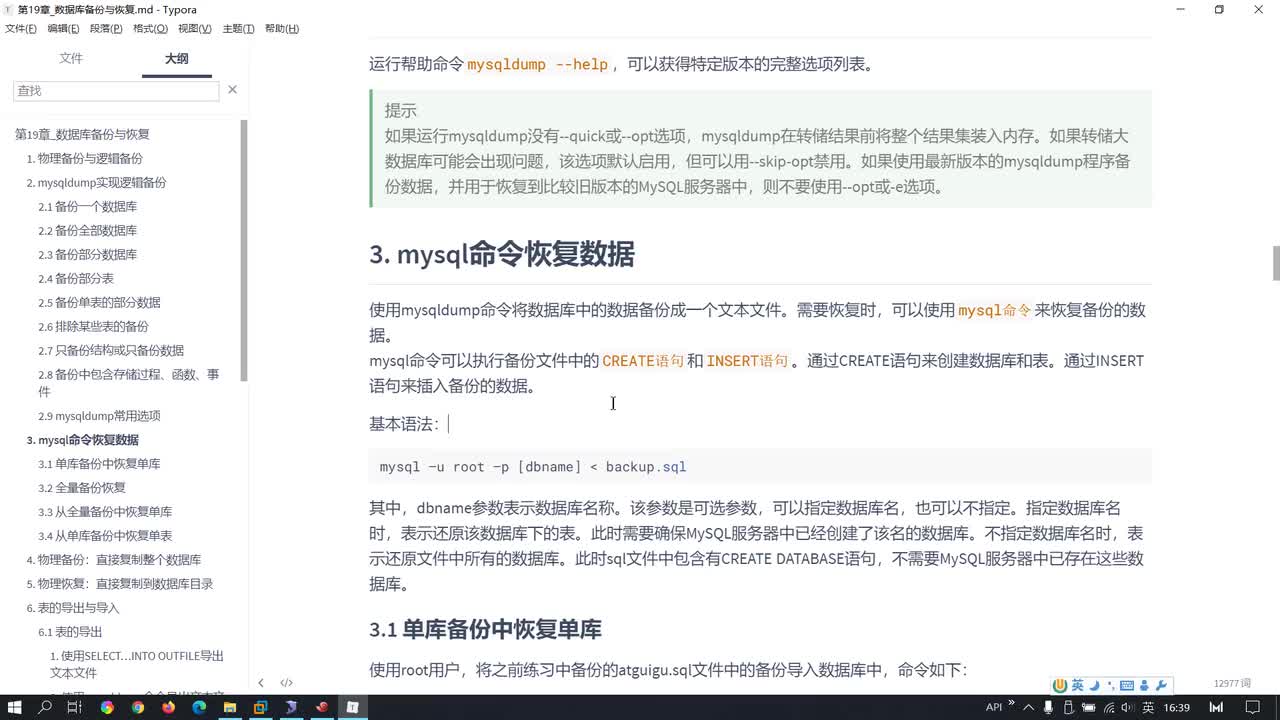
Task: Go to outline item 2.4 备份部分表
Action: pyautogui.click(x=76, y=278)
